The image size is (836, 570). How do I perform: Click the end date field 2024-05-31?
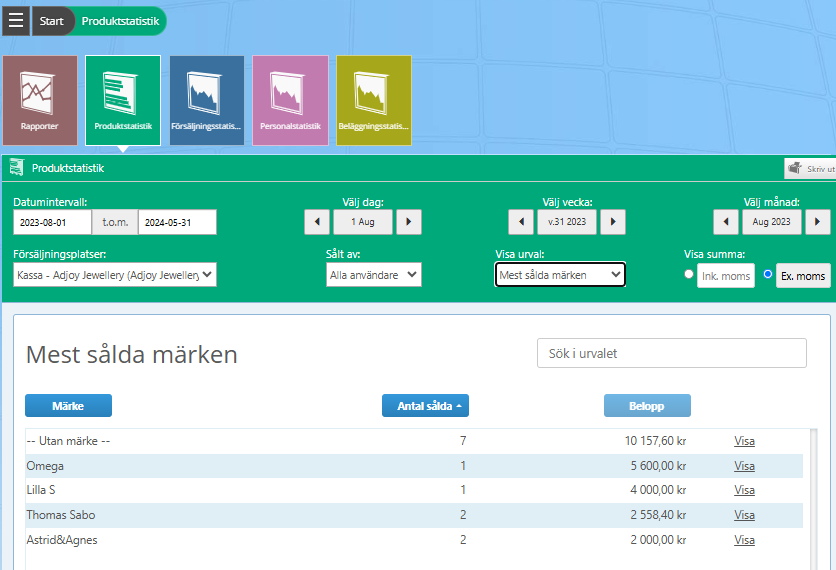click(x=178, y=222)
